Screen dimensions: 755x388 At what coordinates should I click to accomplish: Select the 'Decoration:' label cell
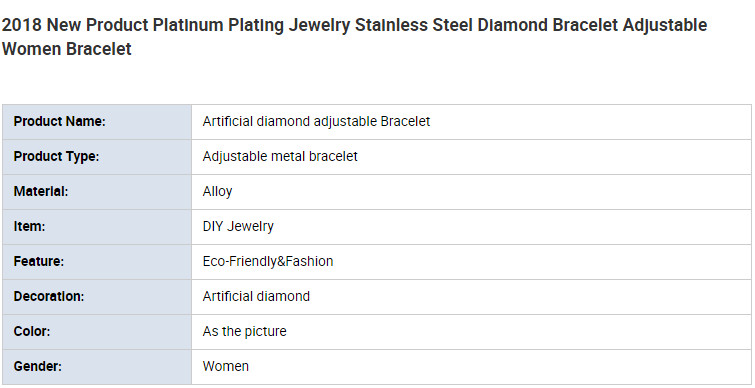[x=97, y=297]
